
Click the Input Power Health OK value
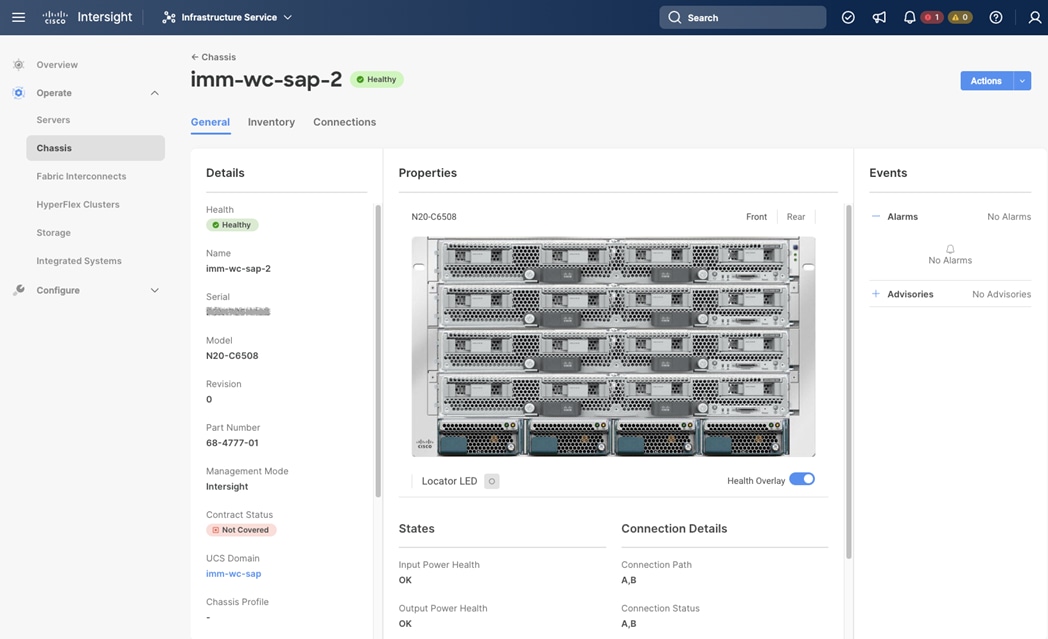[405, 580]
